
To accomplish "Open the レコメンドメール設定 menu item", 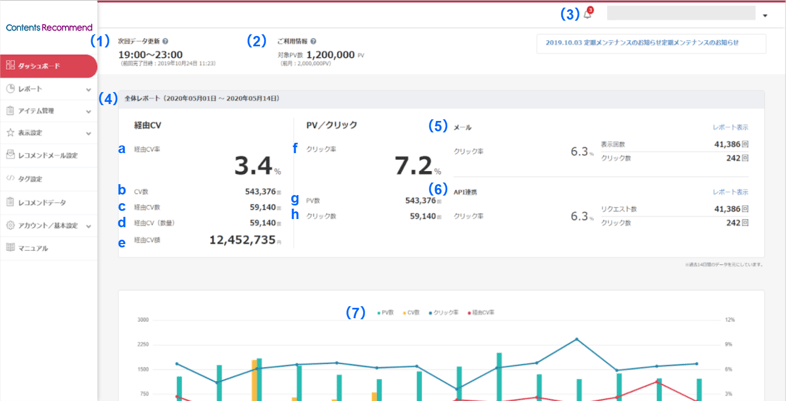I will (48, 155).
